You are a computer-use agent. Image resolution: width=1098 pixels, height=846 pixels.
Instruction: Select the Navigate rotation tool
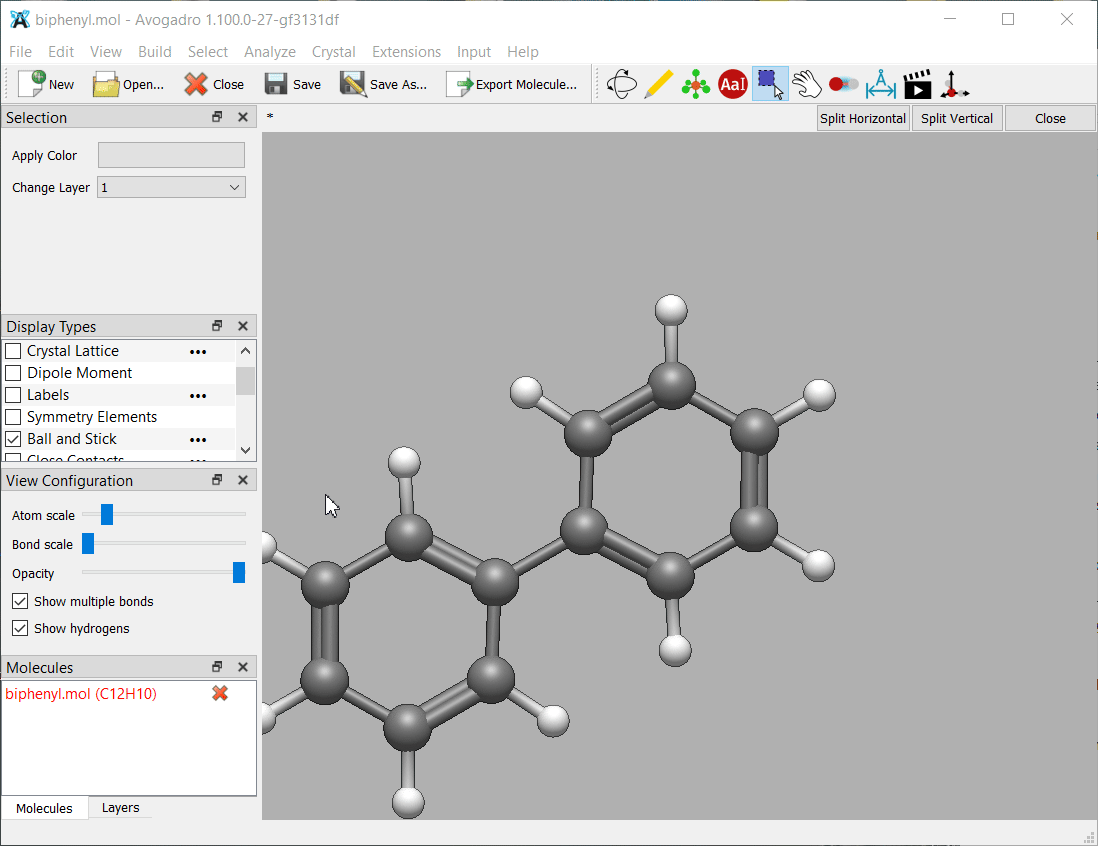point(621,85)
